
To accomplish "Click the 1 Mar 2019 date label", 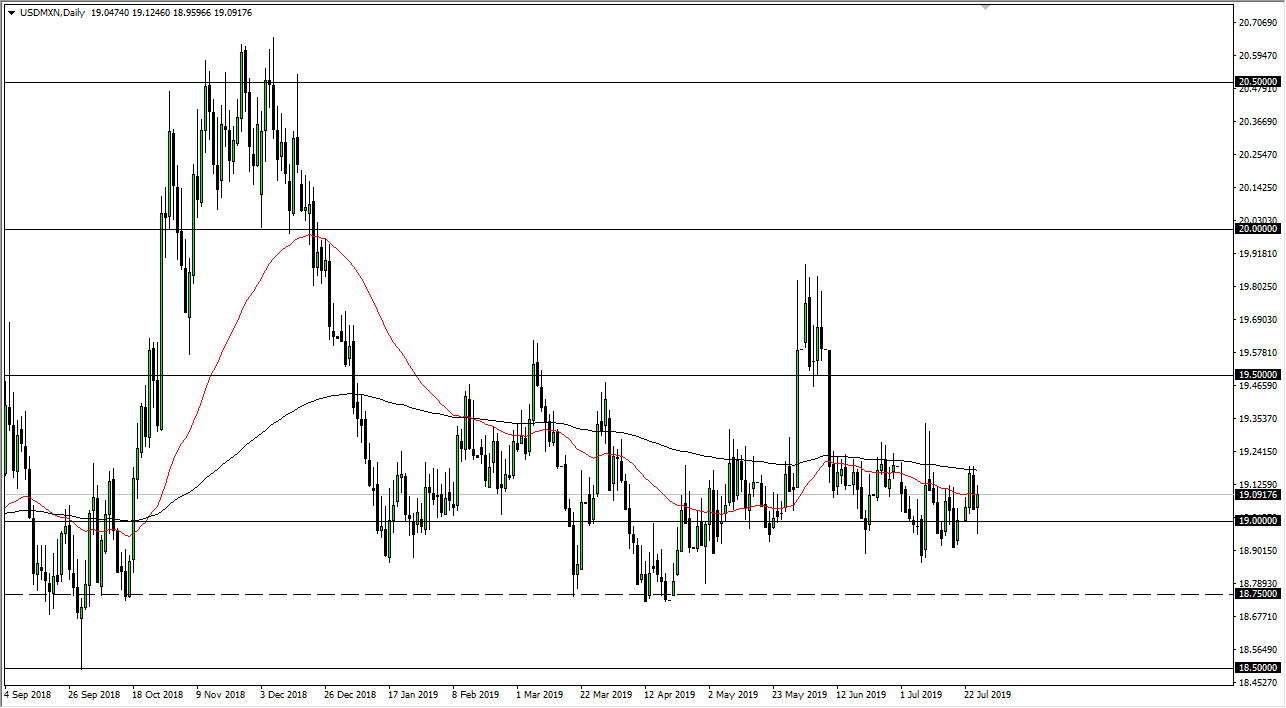I will pyautogui.click(x=540, y=694).
